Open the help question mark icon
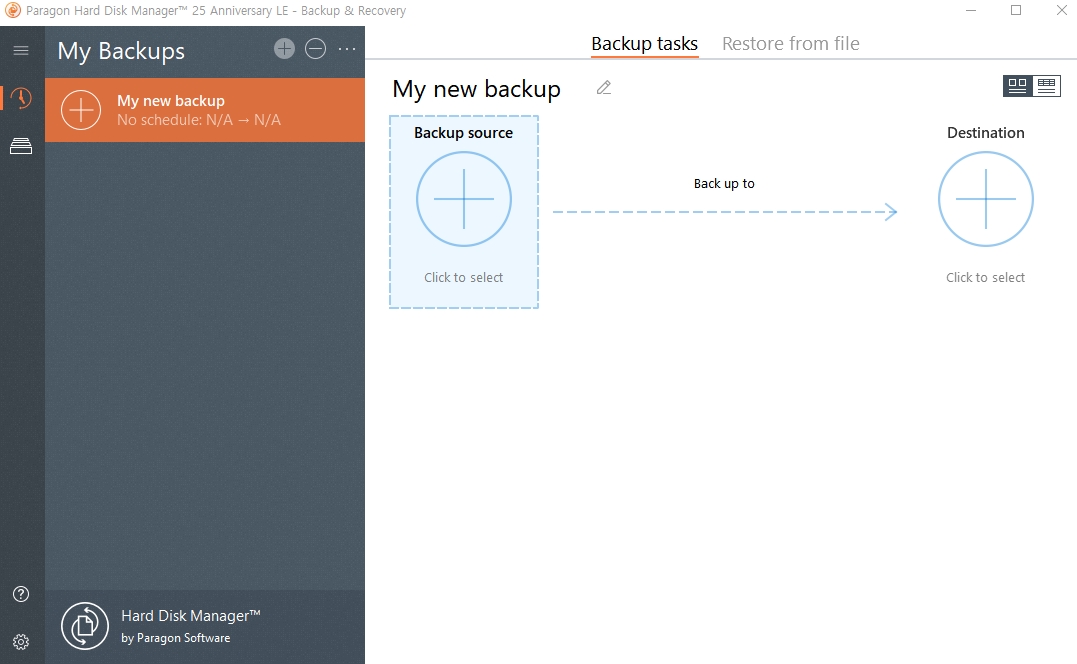This screenshot has height=664, width=1077. coord(21,594)
